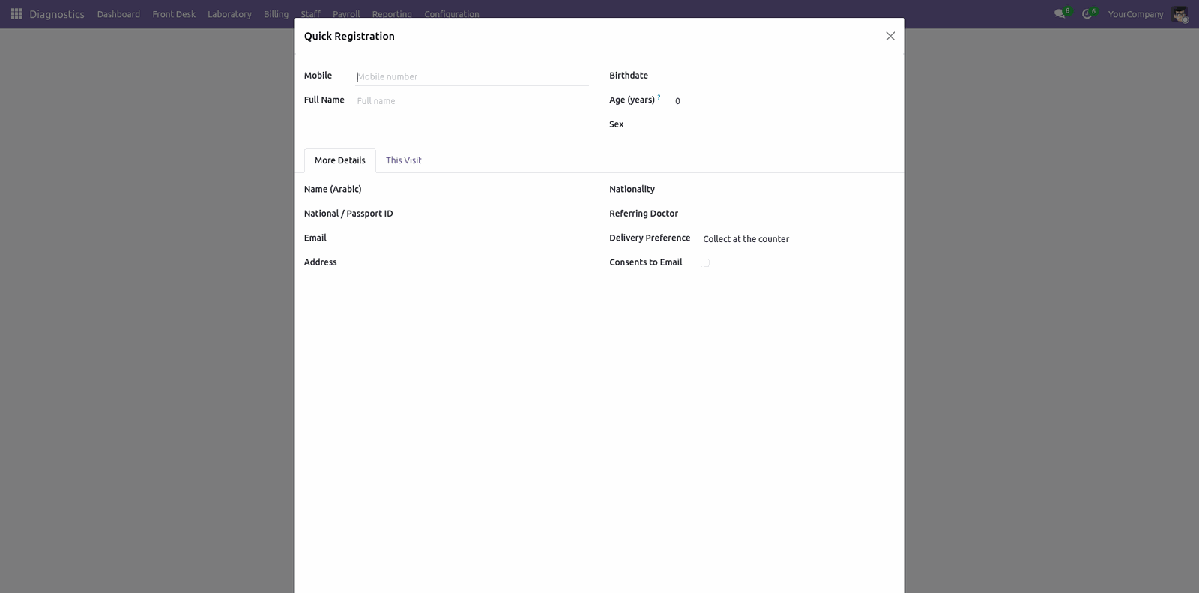Viewport: 1199px width, 593px height.
Task: Toggle the Consents to Email checkbox
Action: [705, 262]
